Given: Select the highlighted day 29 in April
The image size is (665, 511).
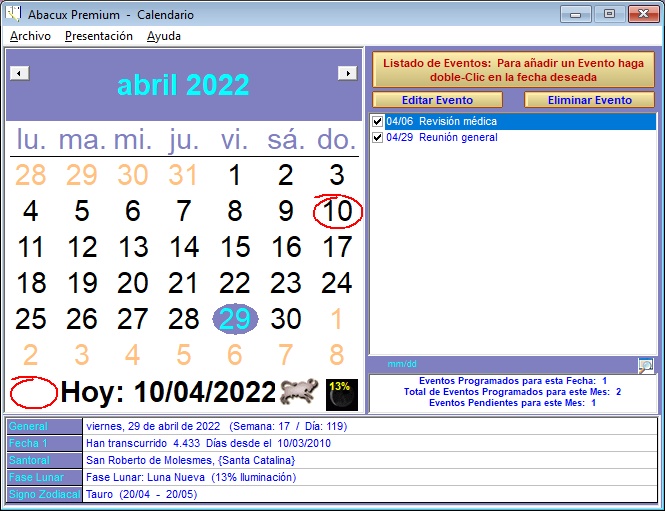Looking at the screenshot, I should click(235, 319).
